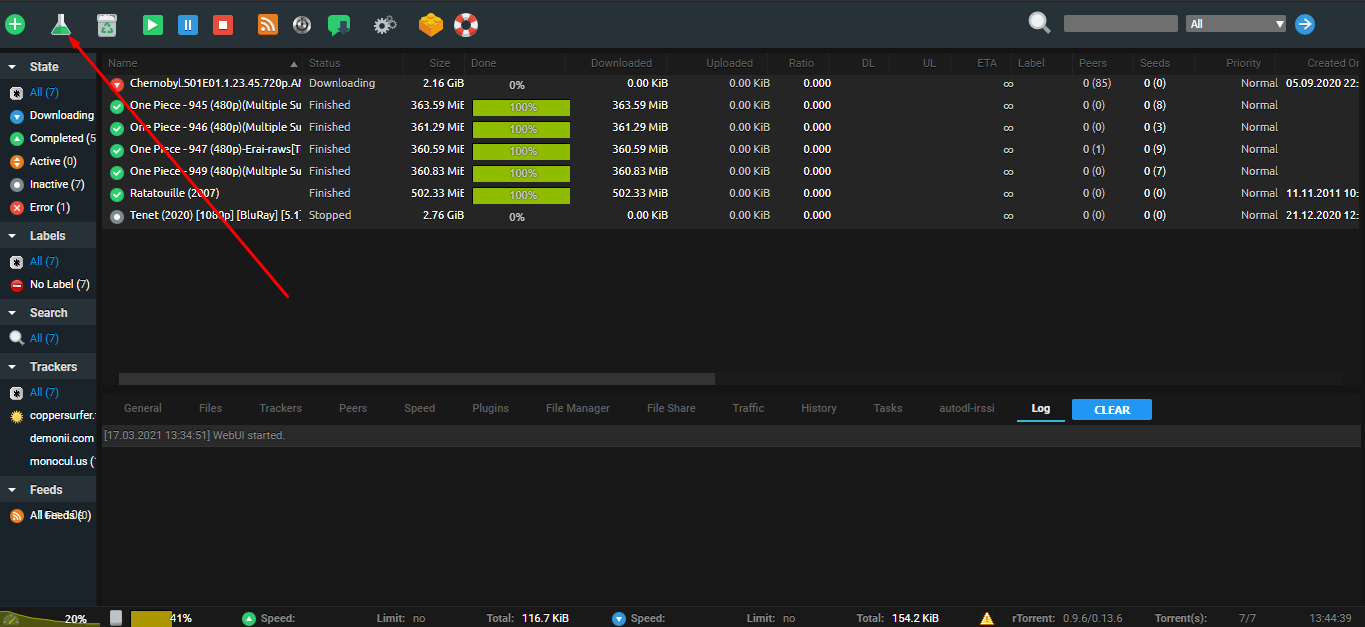Open the search category dropdown

tap(1235, 22)
